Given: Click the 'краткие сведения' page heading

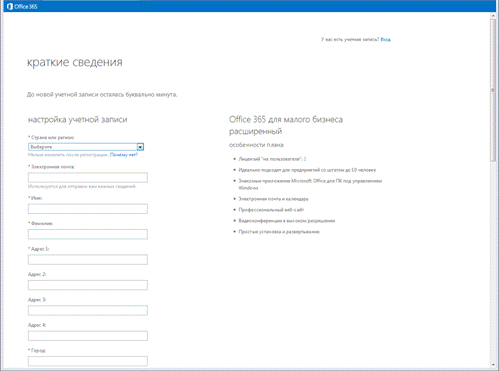Looking at the screenshot, I should pos(75,62).
